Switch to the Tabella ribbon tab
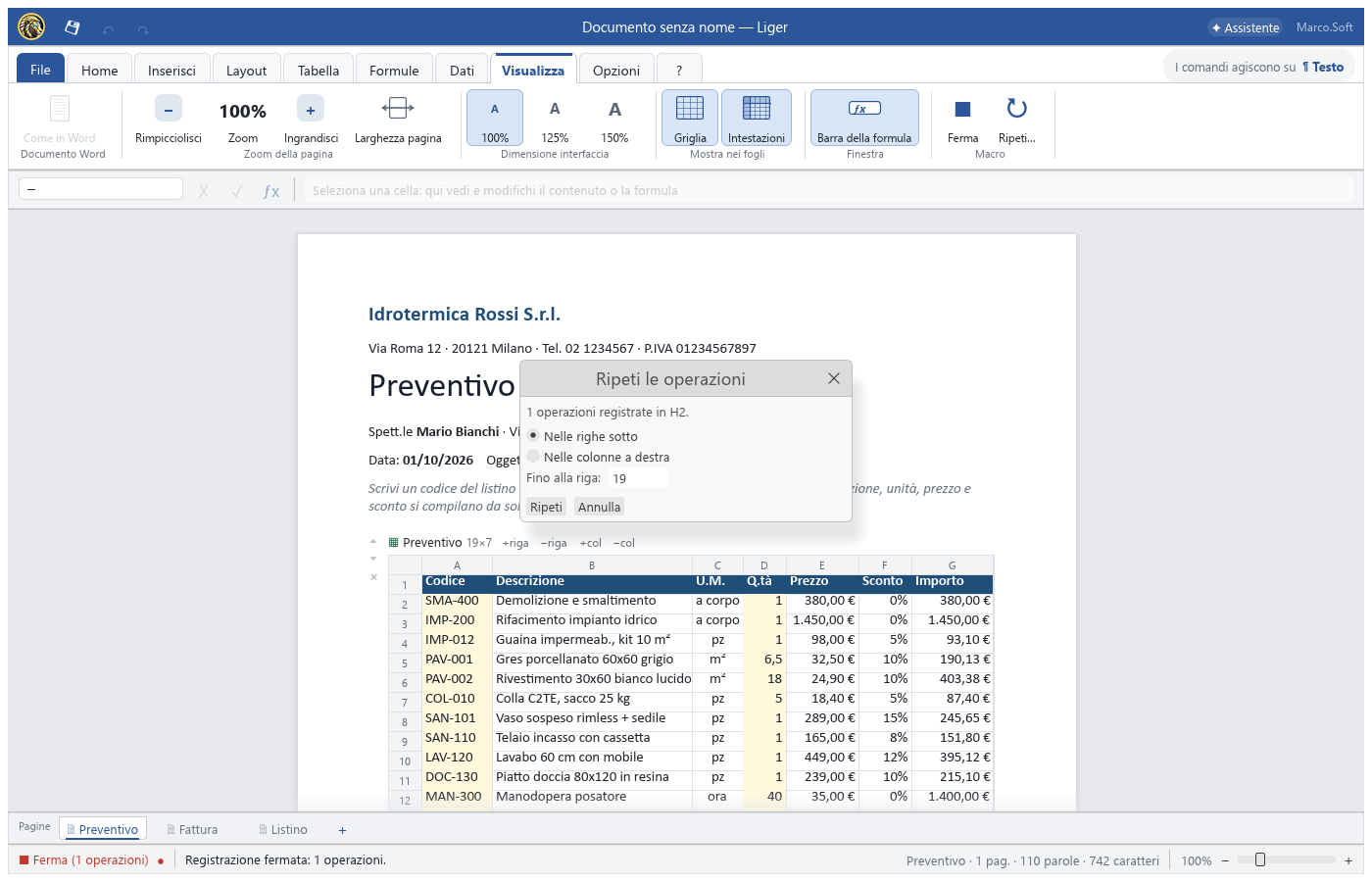Image resolution: width=1372 pixels, height=882 pixels. tap(318, 70)
